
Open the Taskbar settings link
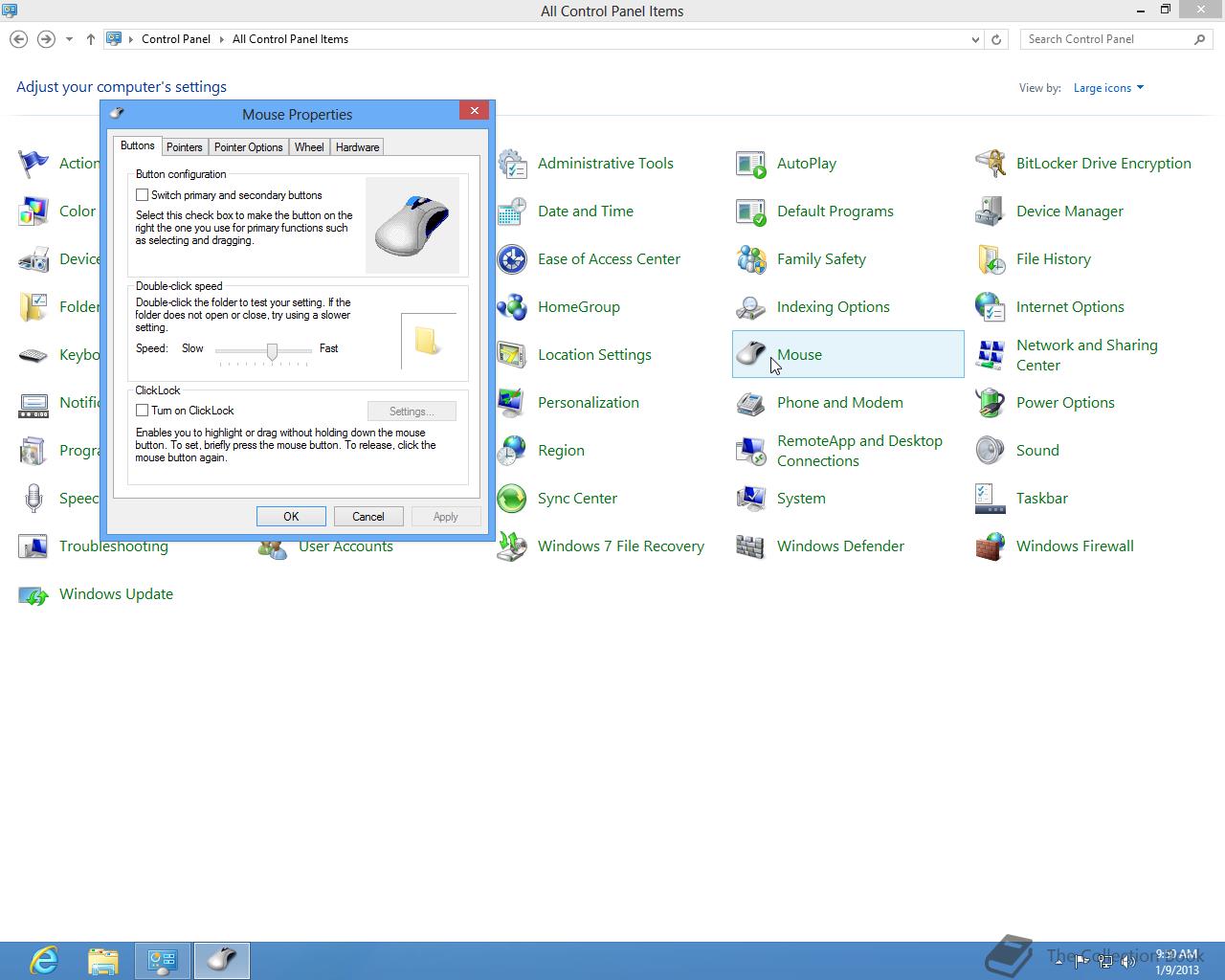1041,499
